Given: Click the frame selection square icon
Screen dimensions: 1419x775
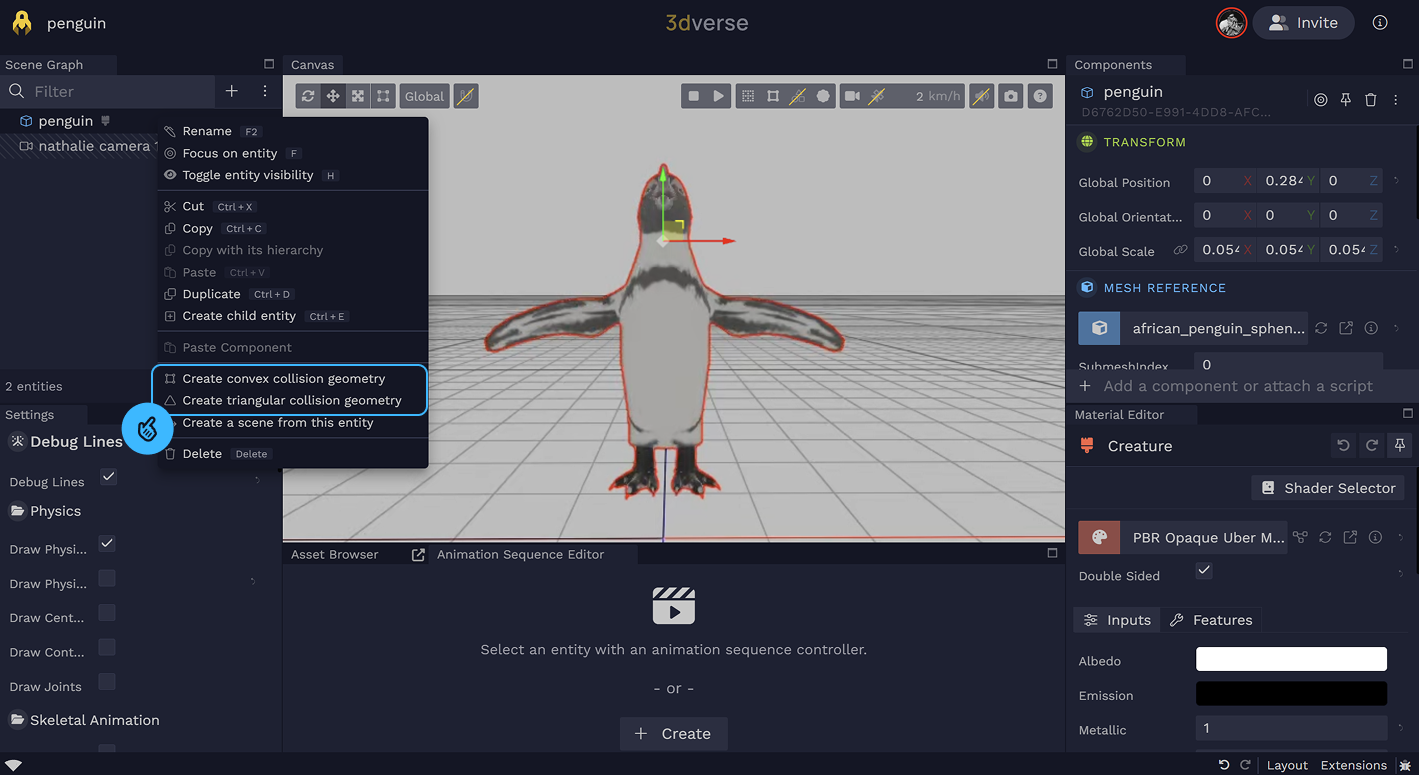Looking at the screenshot, I should [x=773, y=96].
